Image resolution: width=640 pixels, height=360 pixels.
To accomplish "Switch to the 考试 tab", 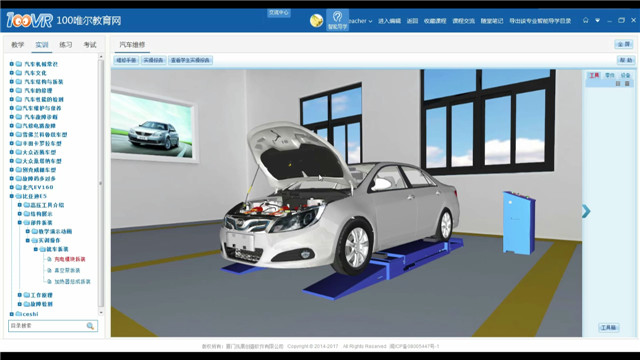I will (90, 44).
